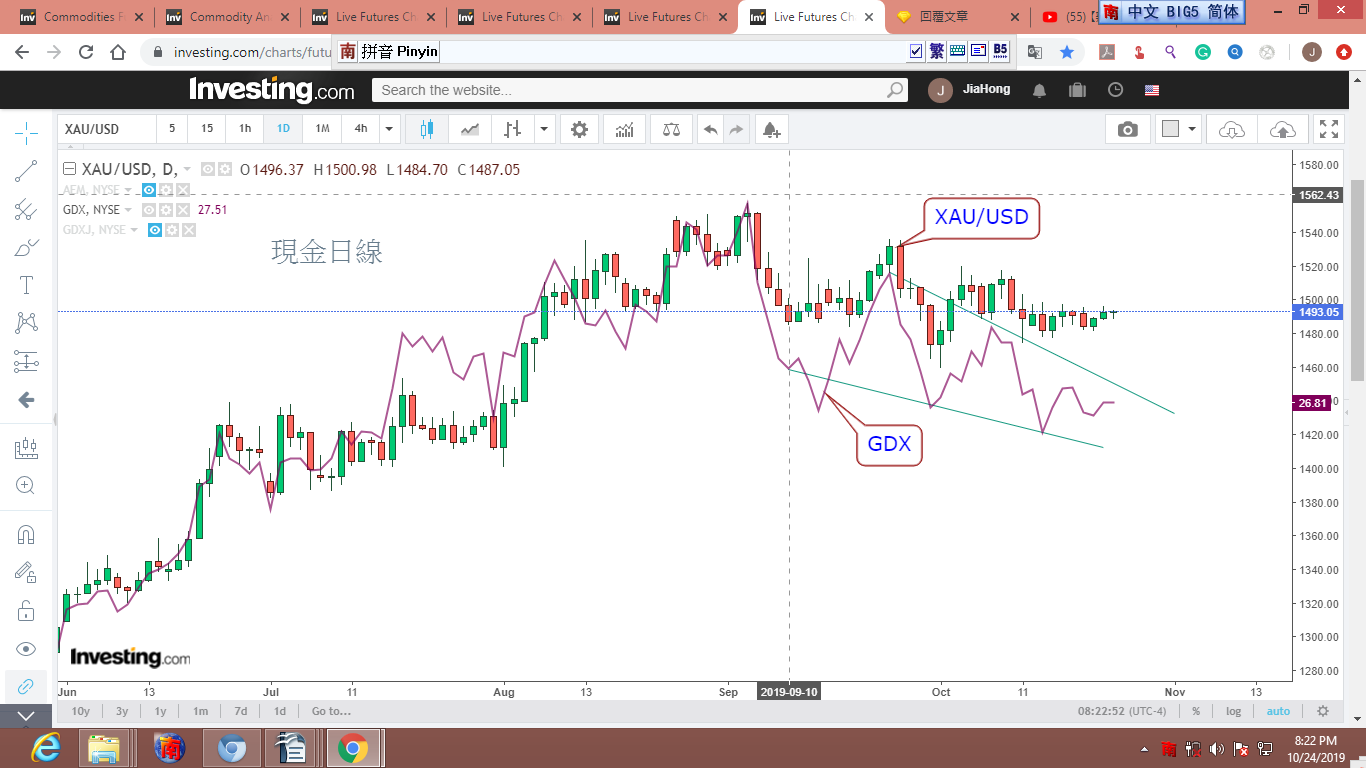The width and height of the screenshot is (1366, 768).
Task: Switch to area chart style
Action: click(x=469, y=129)
